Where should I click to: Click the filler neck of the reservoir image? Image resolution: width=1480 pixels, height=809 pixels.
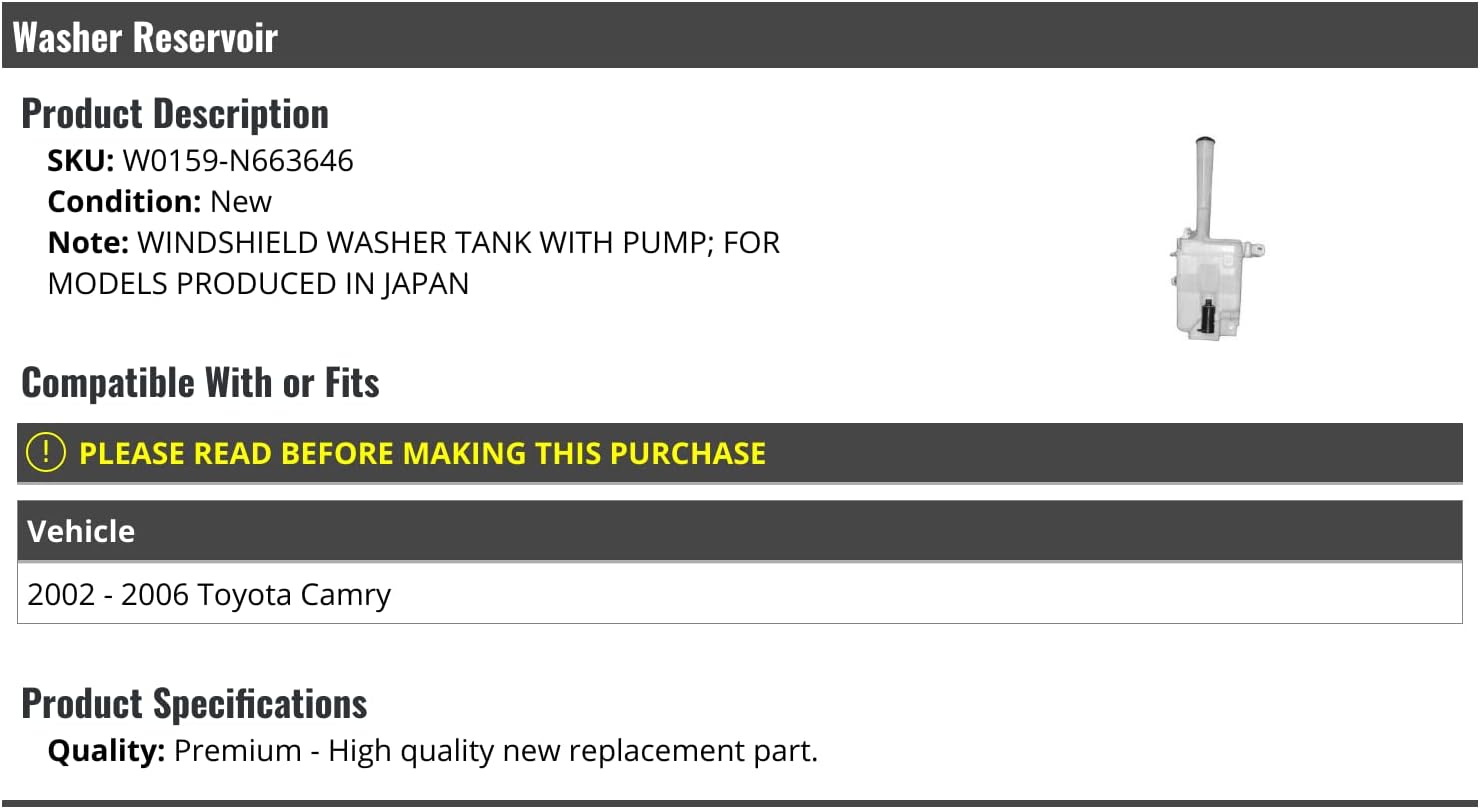pos(1204,180)
